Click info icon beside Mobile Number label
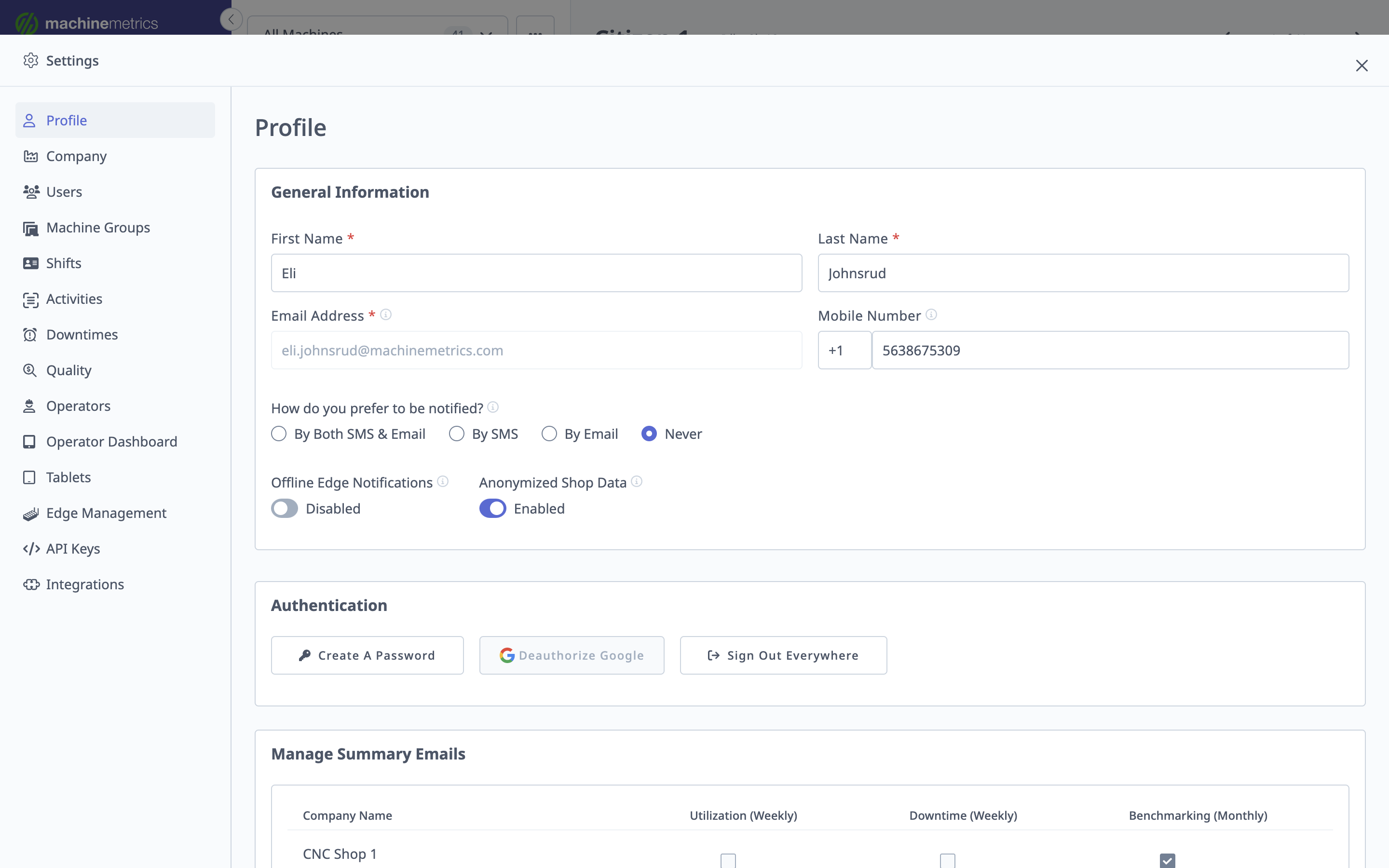 (x=931, y=314)
